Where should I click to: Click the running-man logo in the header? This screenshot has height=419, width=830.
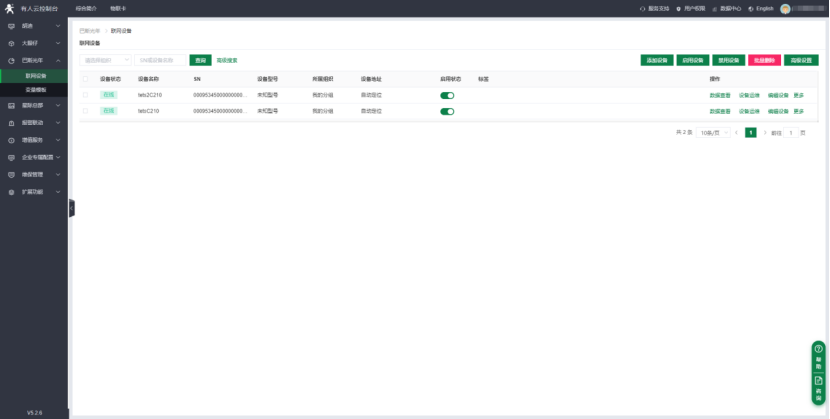tap(10, 7)
